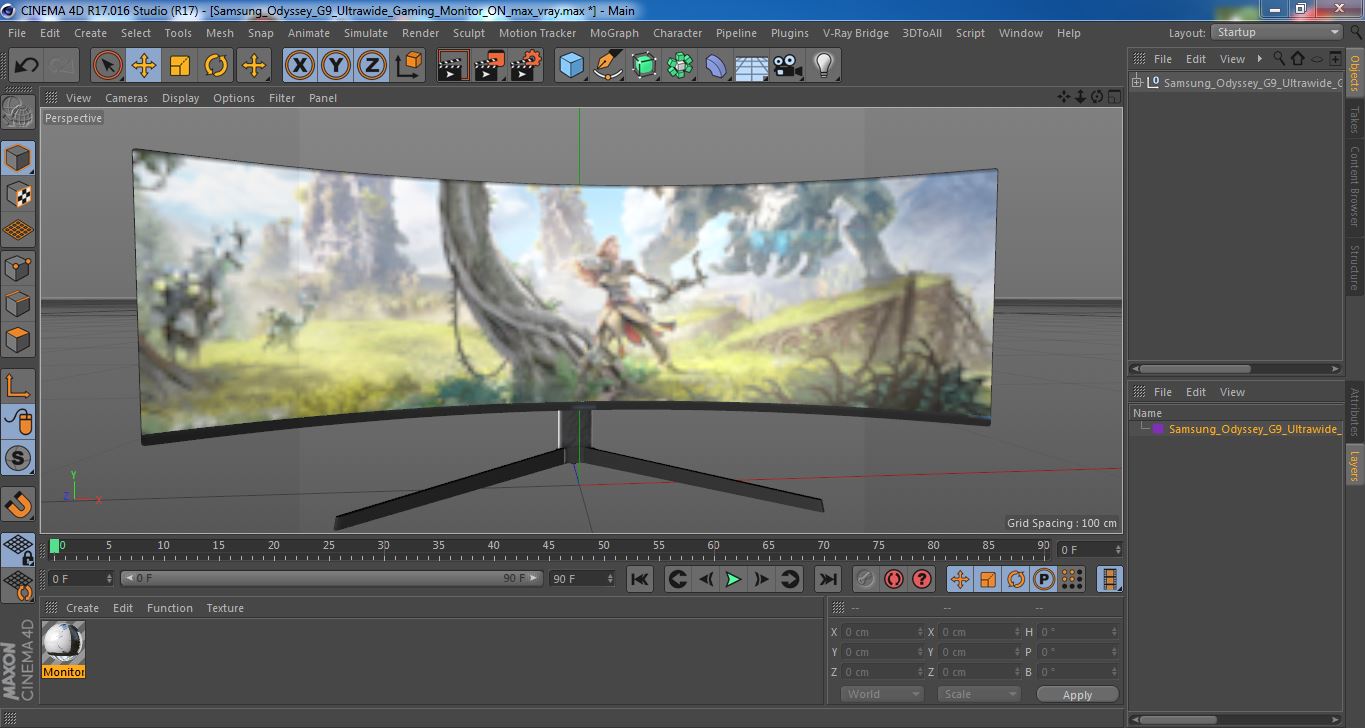The image size is (1365, 728).
Task: Click Record Active Objects button
Action: (866, 579)
